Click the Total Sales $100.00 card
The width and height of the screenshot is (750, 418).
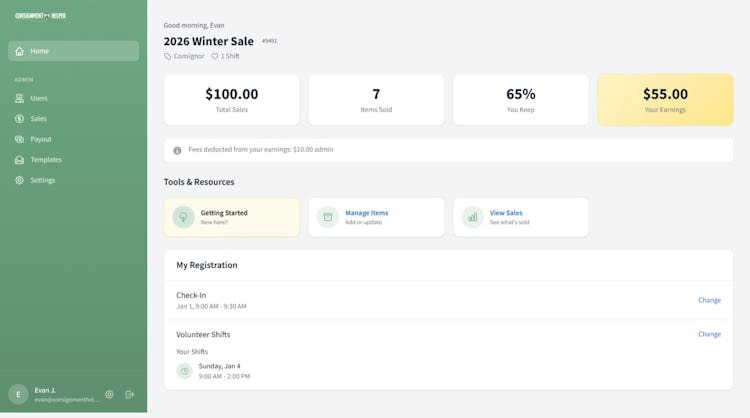pyautogui.click(x=231, y=99)
